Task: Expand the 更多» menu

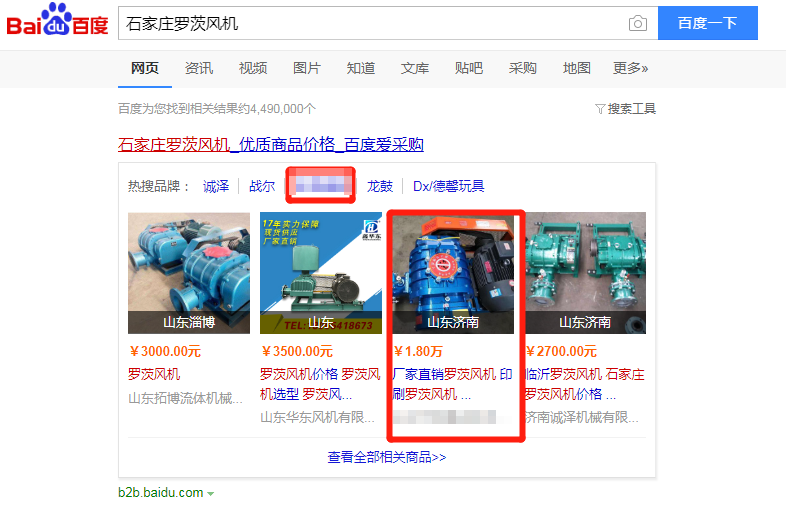Action: click(631, 68)
